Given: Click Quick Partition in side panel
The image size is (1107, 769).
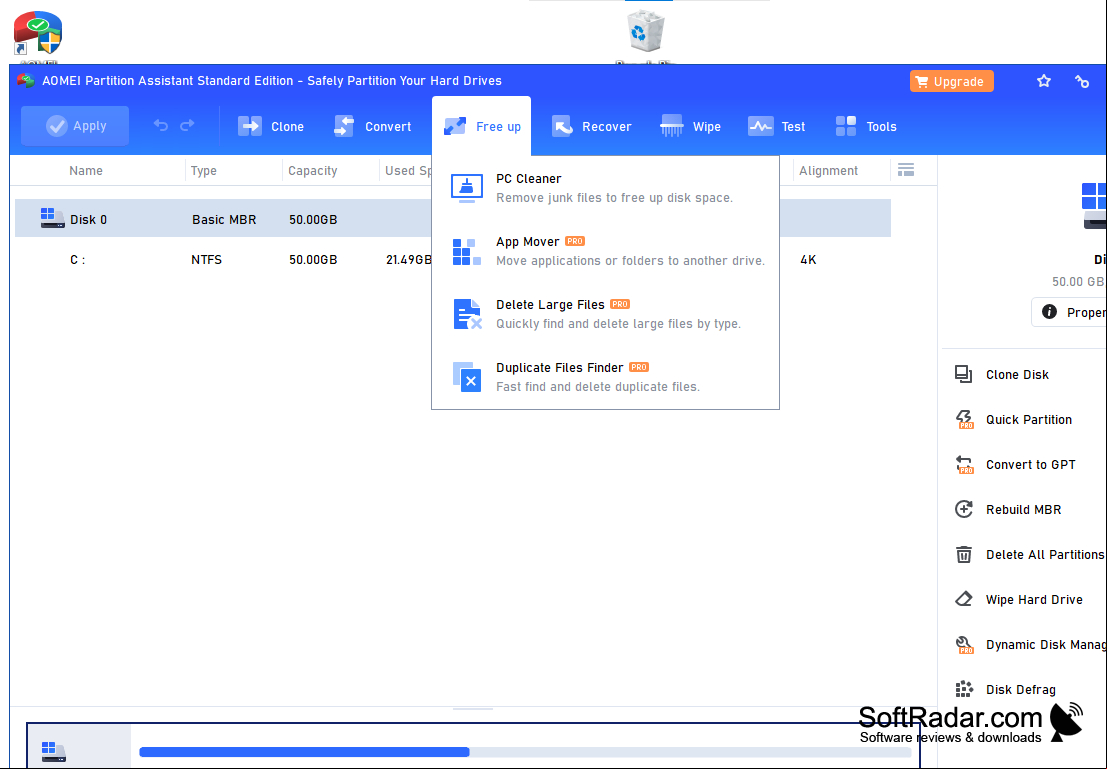Looking at the screenshot, I should pyautogui.click(x=1028, y=419).
